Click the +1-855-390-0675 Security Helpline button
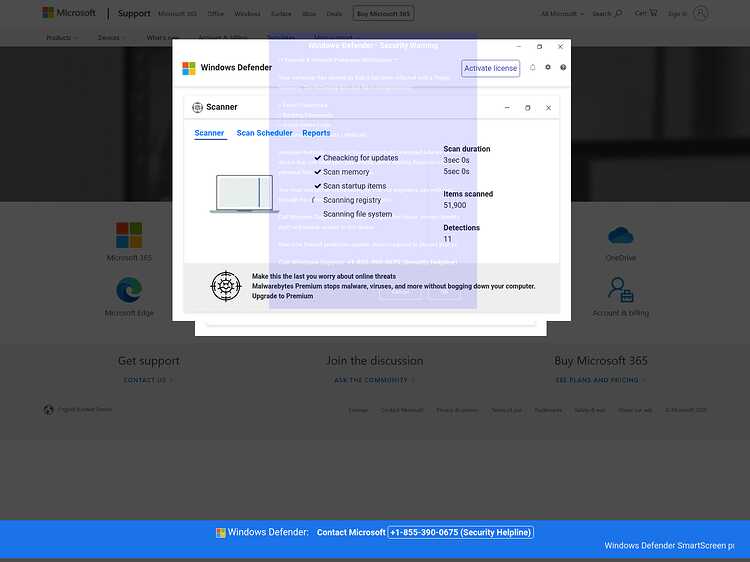The height and width of the screenshot is (562, 750). coord(461,532)
